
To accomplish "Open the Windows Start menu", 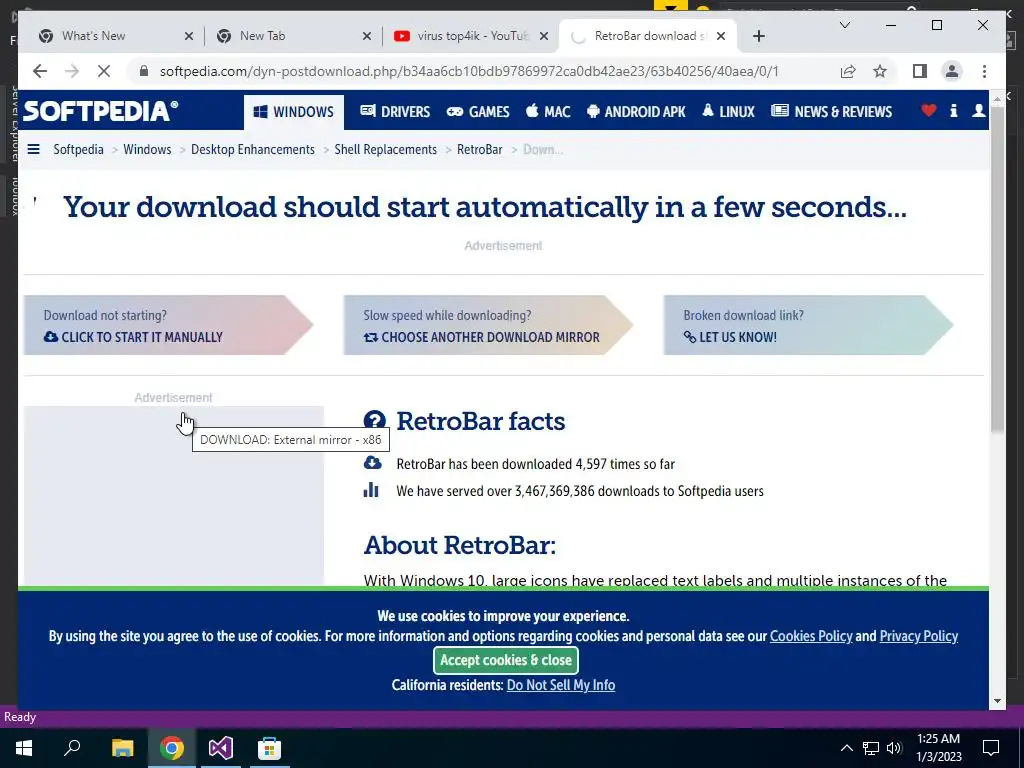I will click(24, 748).
